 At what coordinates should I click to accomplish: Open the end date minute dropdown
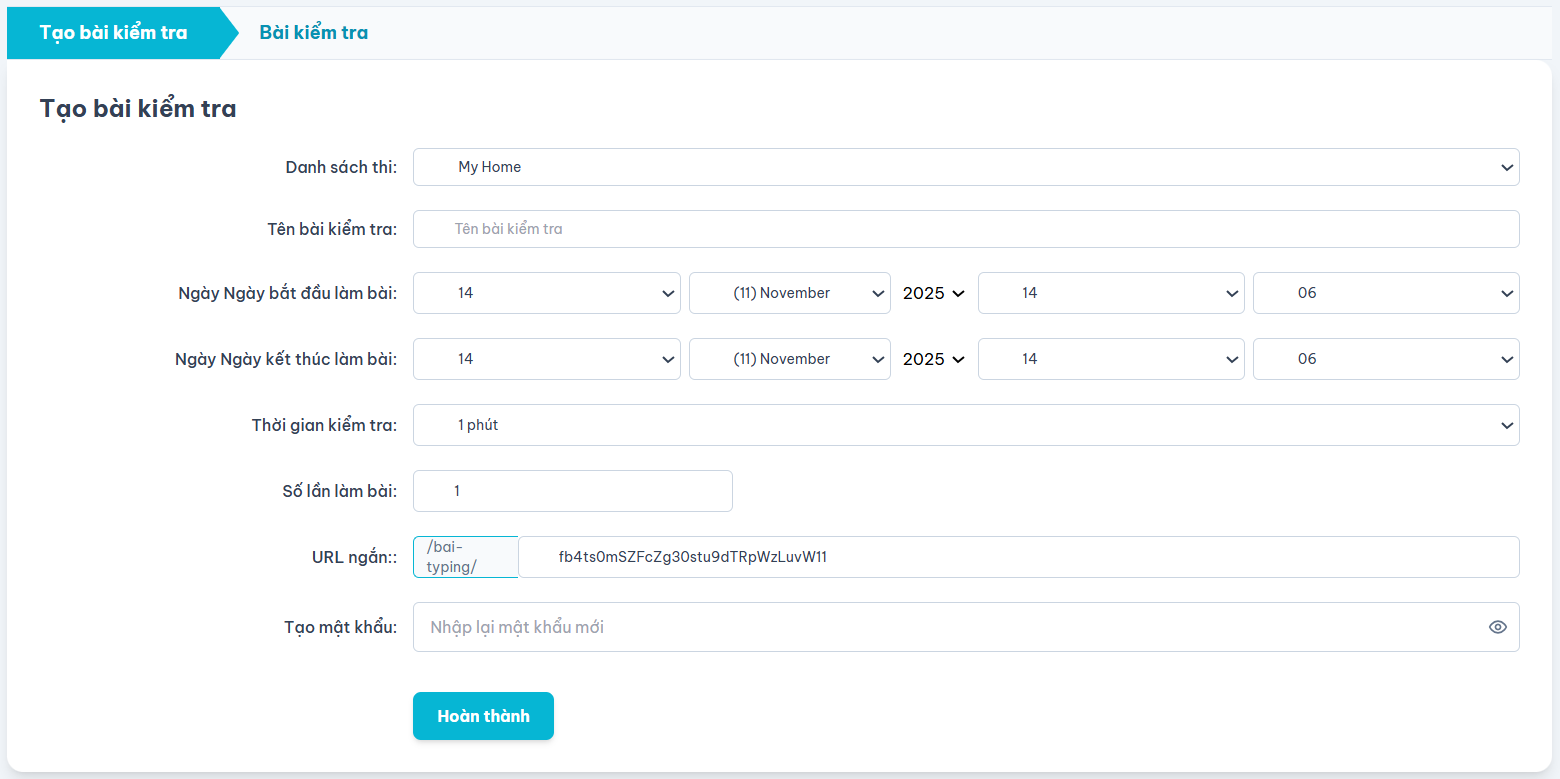click(x=1385, y=359)
